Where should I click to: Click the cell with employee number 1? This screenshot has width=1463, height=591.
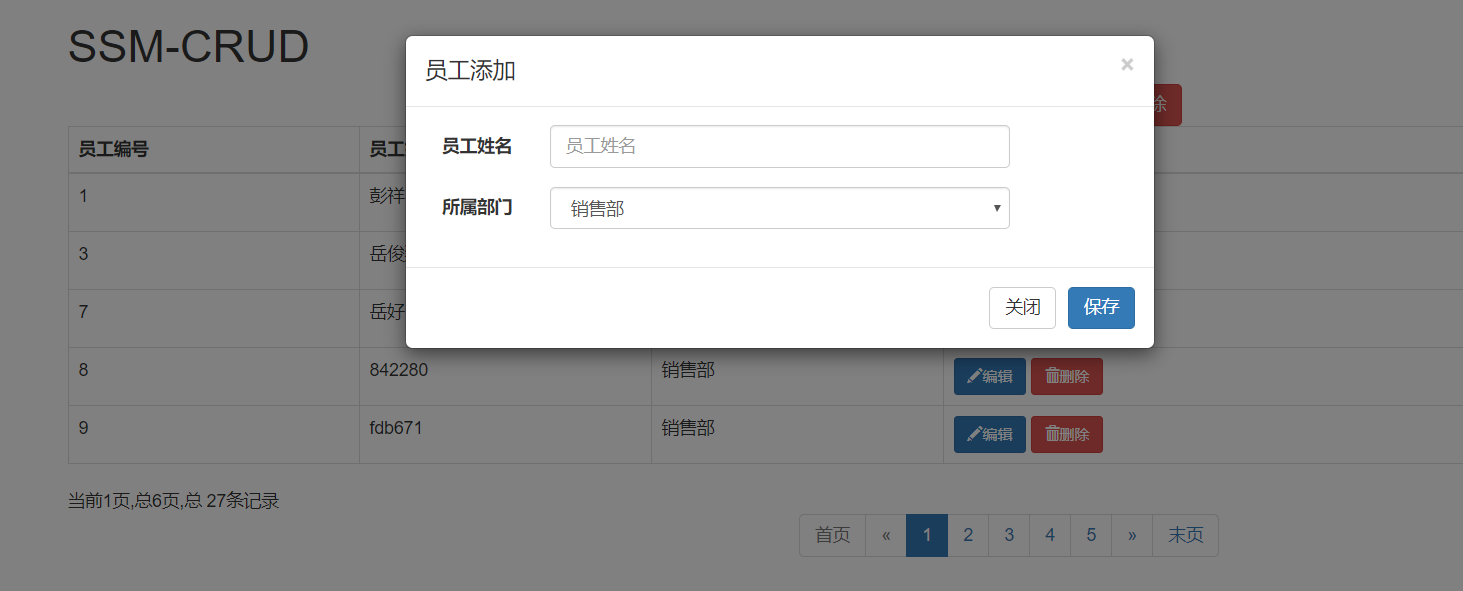(214, 203)
